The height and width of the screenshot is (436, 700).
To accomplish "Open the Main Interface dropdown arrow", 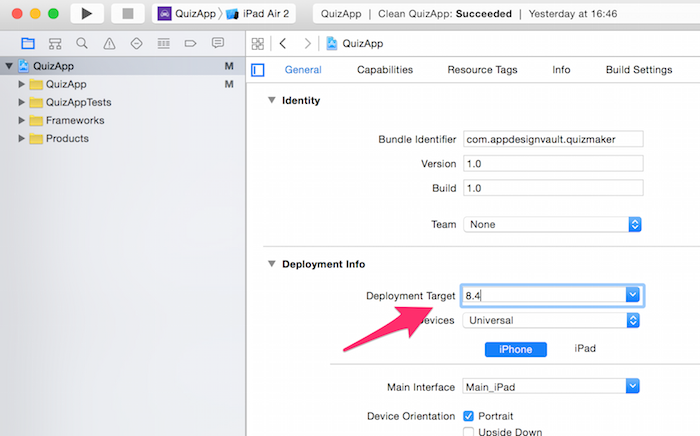I will click(633, 386).
